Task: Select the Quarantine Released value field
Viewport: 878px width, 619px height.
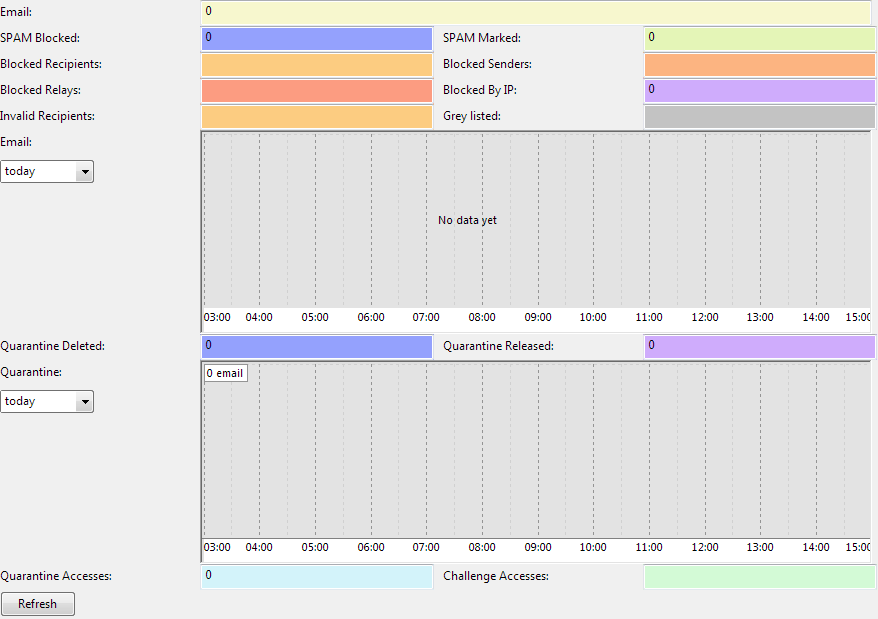Action: [759, 347]
